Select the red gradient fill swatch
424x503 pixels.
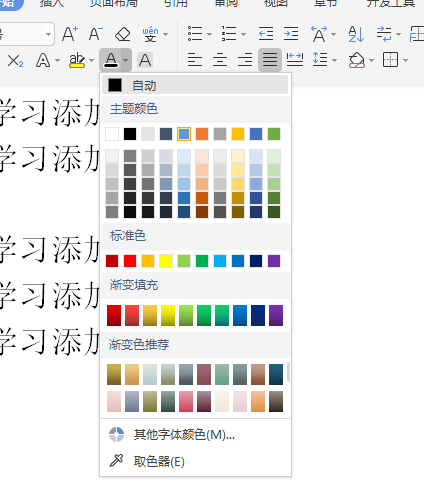[x=114, y=315]
